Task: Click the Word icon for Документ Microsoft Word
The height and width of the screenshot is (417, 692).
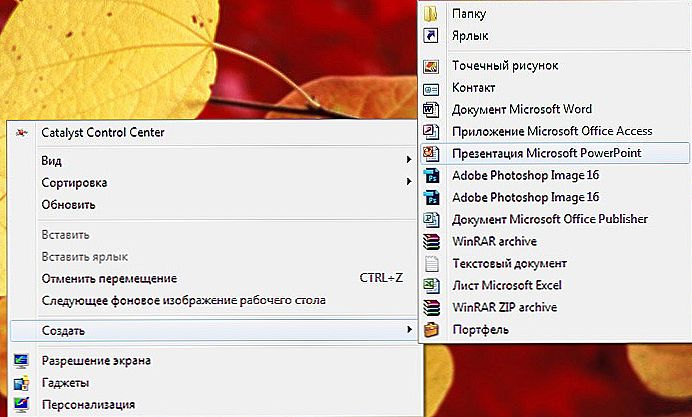Action: (x=431, y=109)
